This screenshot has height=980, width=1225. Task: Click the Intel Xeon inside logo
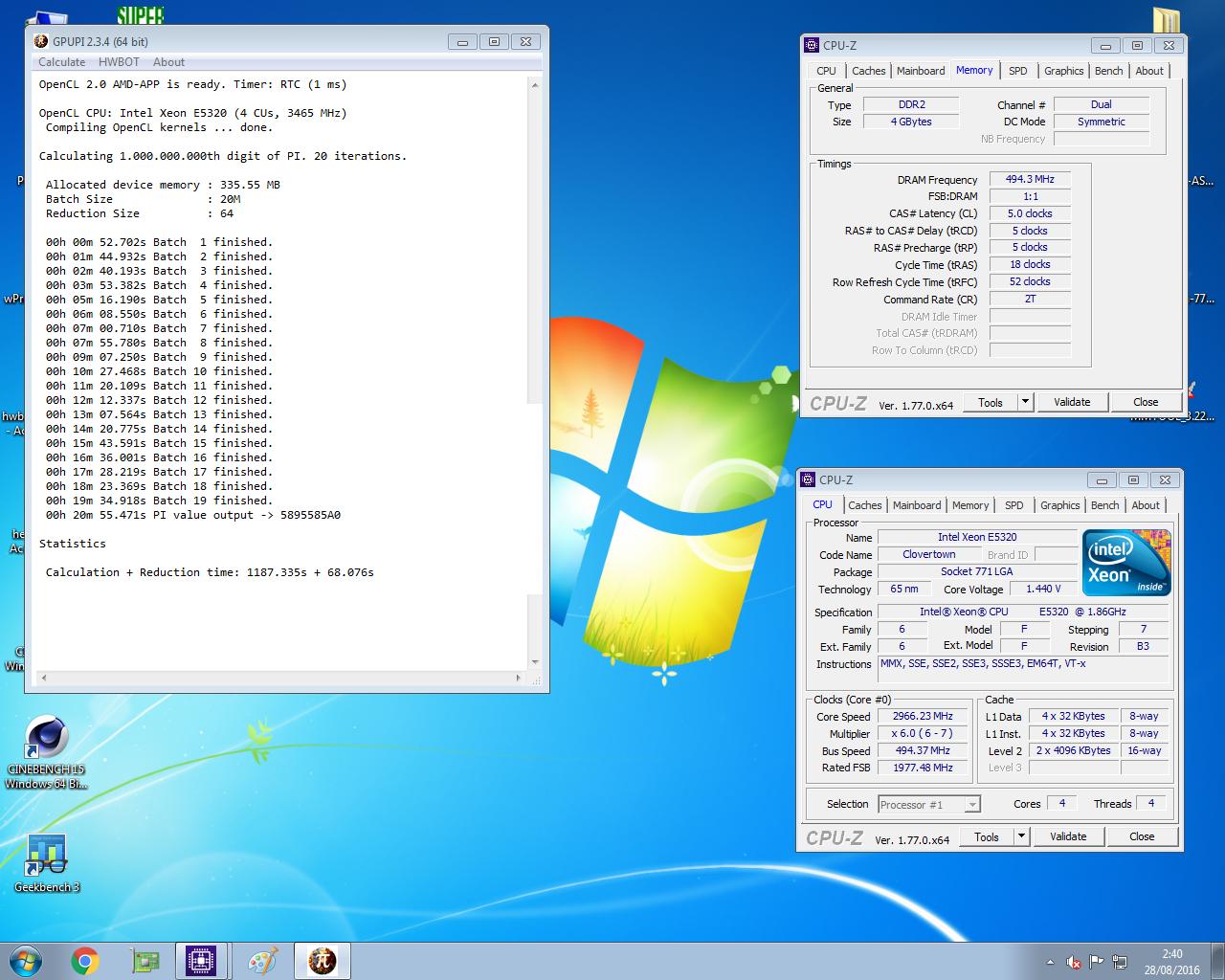pos(1127,563)
